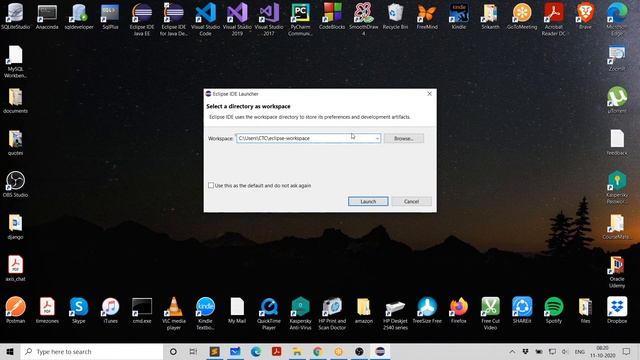
Task: Select the TreeSize Free desktop icon
Action: pos(427,310)
